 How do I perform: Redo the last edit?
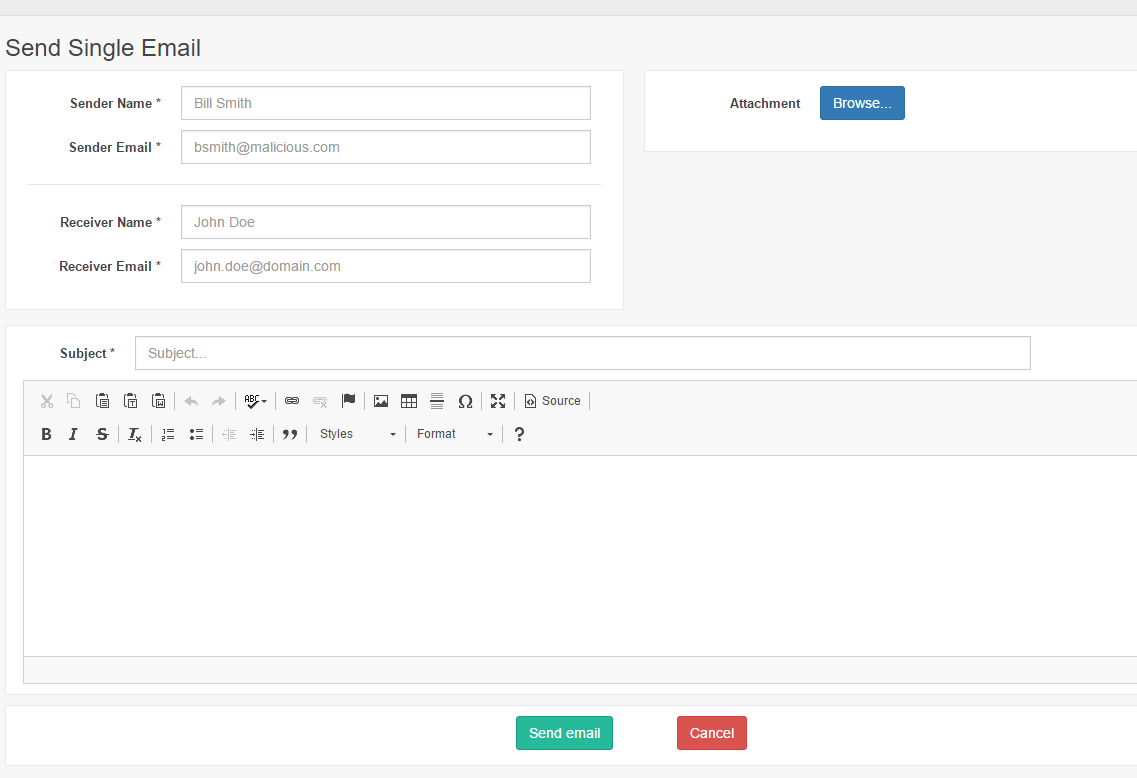pos(218,401)
